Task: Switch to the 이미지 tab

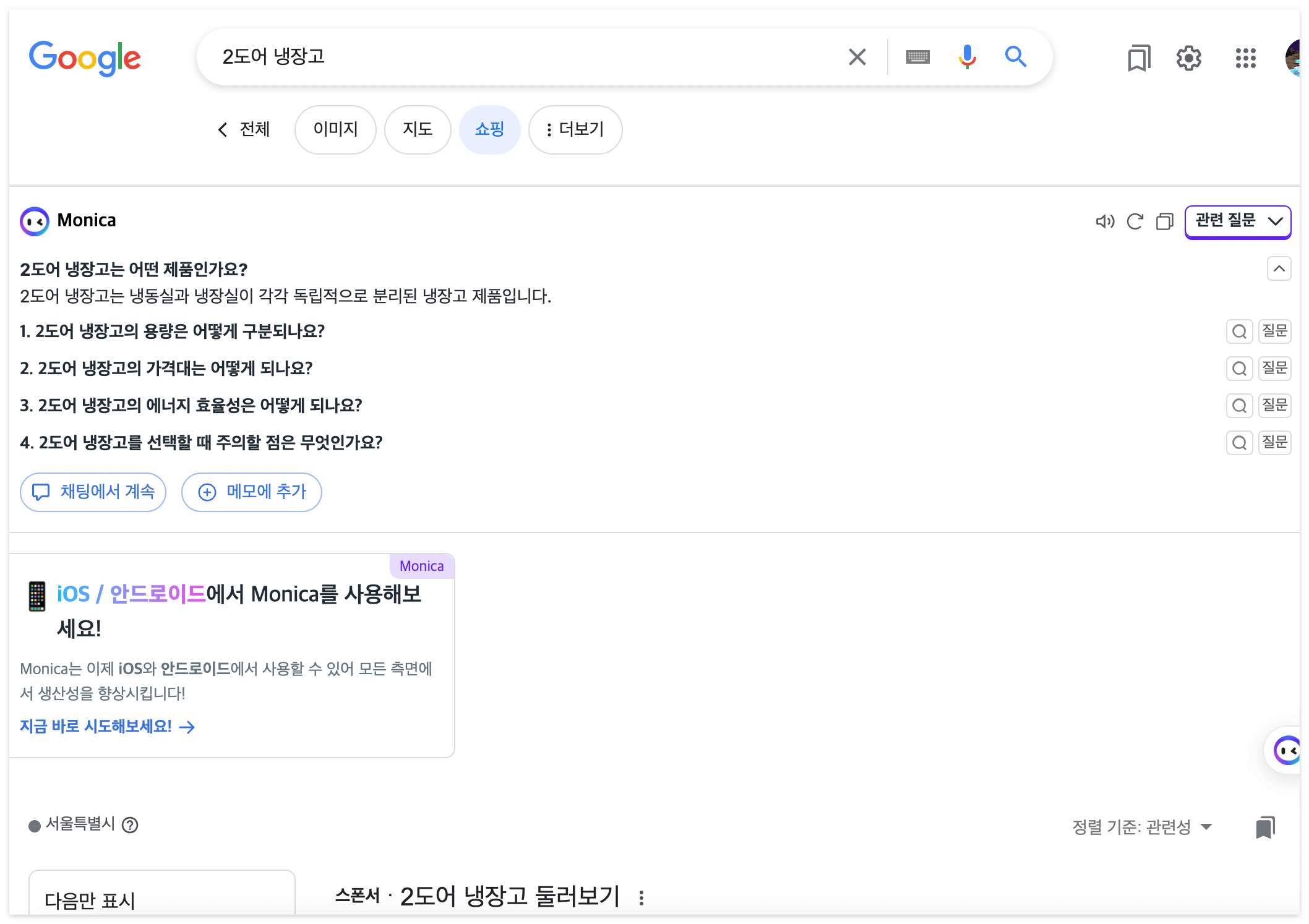Action: click(335, 129)
